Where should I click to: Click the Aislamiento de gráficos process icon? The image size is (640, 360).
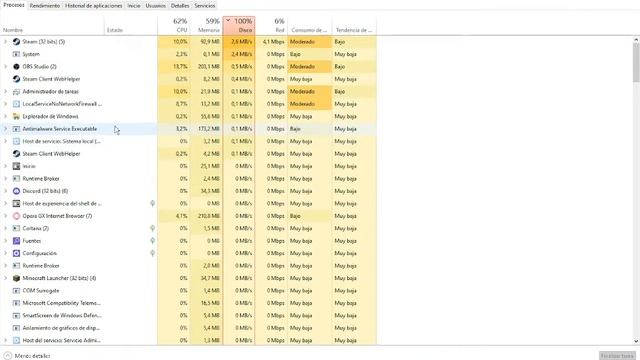pyautogui.click(x=16, y=328)
